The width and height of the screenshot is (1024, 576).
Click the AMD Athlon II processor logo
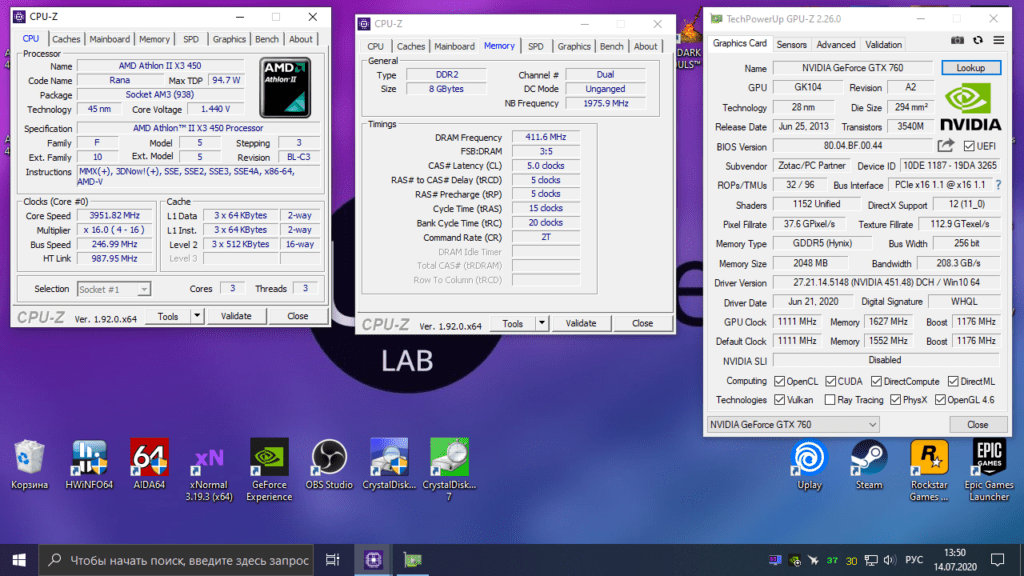[285, 88]
